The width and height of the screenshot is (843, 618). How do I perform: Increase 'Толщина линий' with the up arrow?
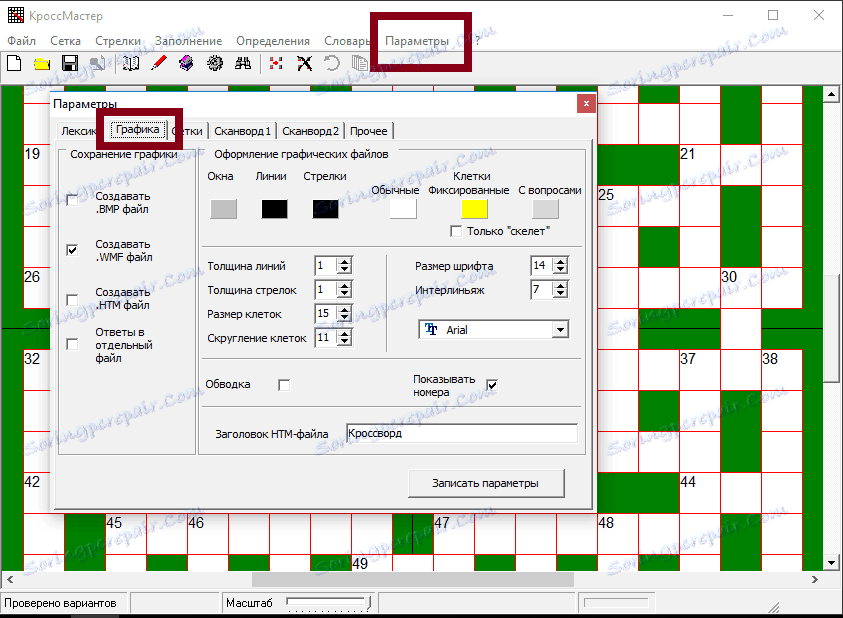point(345,261)
